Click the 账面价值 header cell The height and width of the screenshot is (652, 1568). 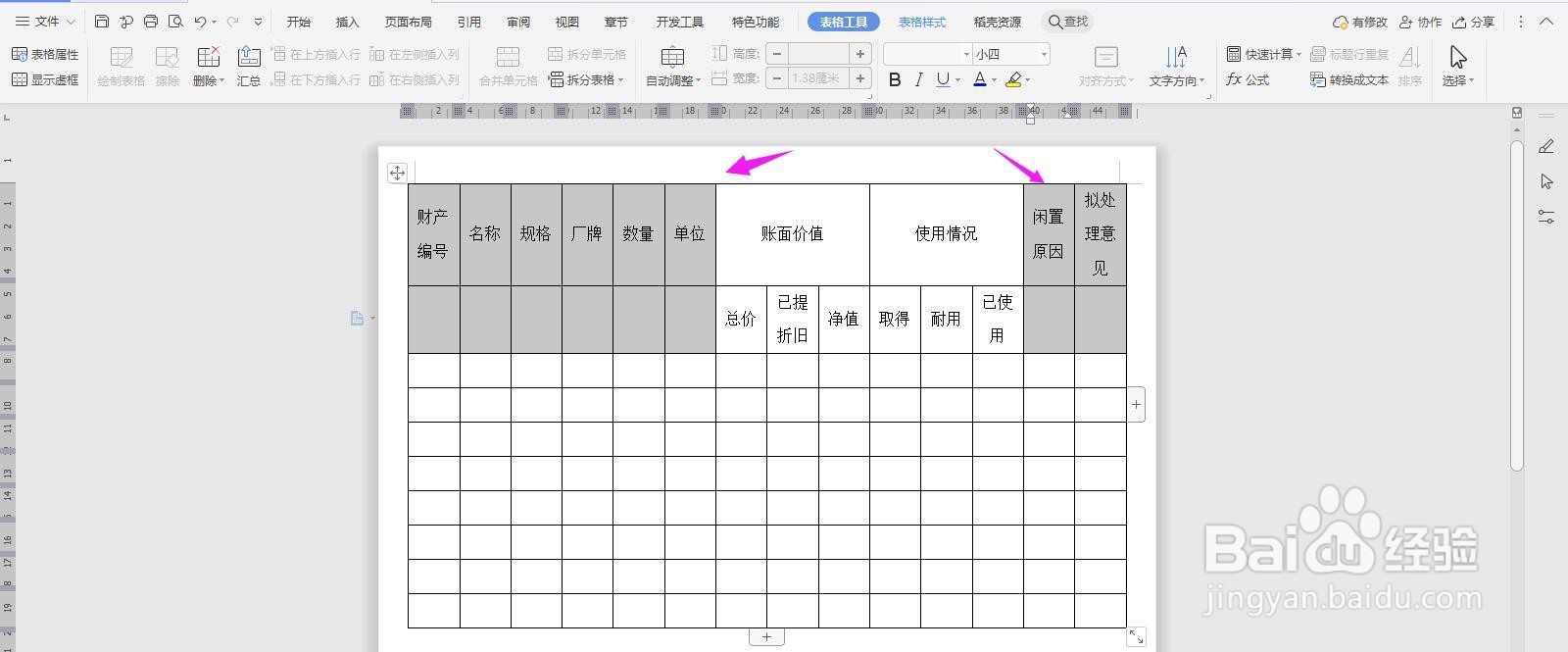(x=792, y=234)
